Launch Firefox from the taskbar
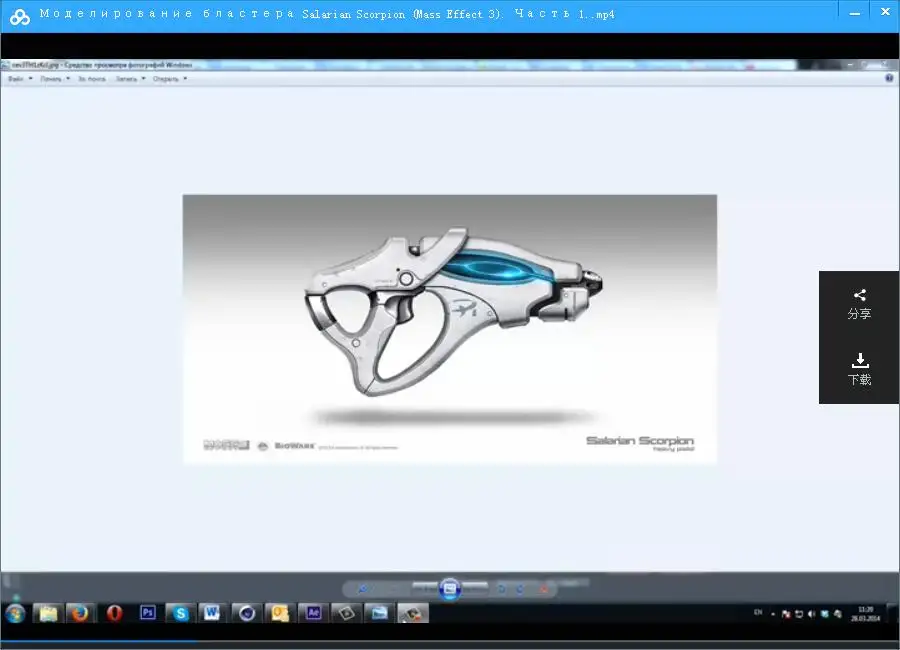Image resolution: width=900 pixels, height=650 pixels. 80,614
